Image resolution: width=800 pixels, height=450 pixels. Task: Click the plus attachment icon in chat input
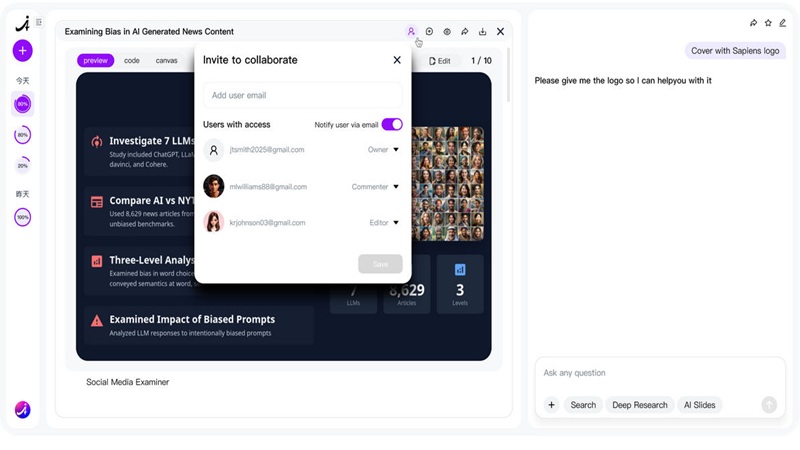pyautogui.click(x=551, y=405)
